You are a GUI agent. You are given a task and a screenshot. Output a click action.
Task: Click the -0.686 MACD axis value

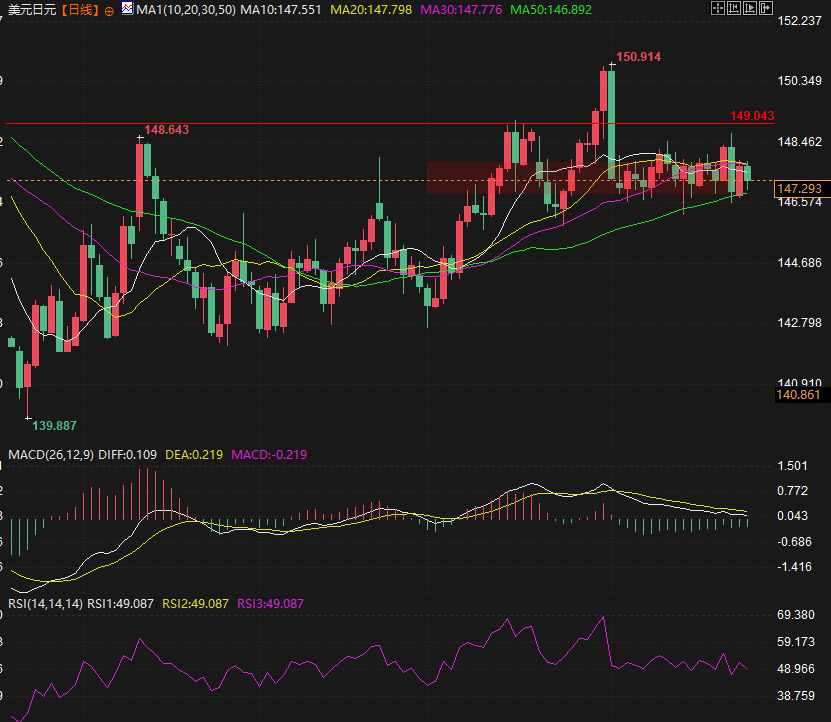pos(794,542)
